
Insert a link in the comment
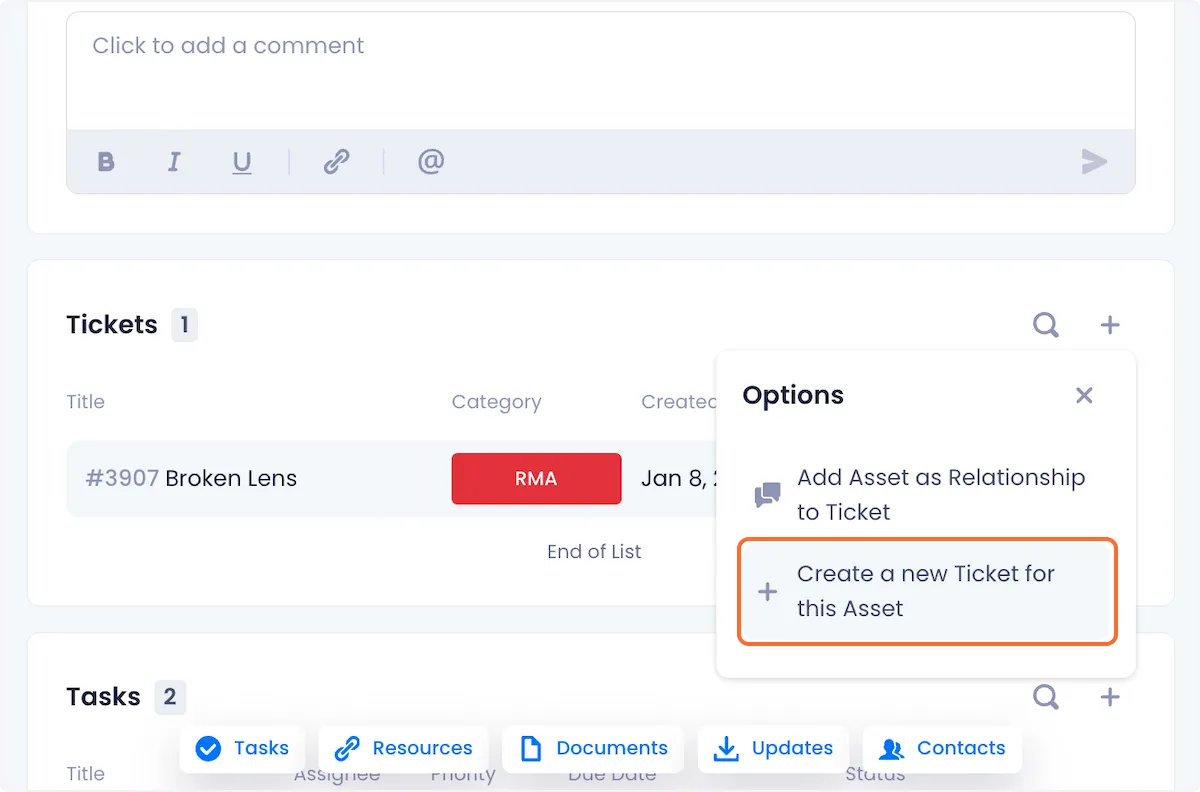click(x=337, y=162)
